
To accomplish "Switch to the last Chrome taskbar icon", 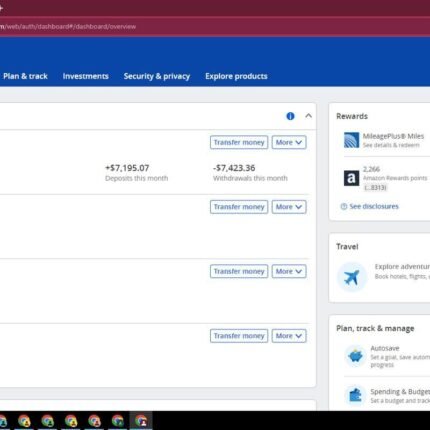I will click(141, 421).
